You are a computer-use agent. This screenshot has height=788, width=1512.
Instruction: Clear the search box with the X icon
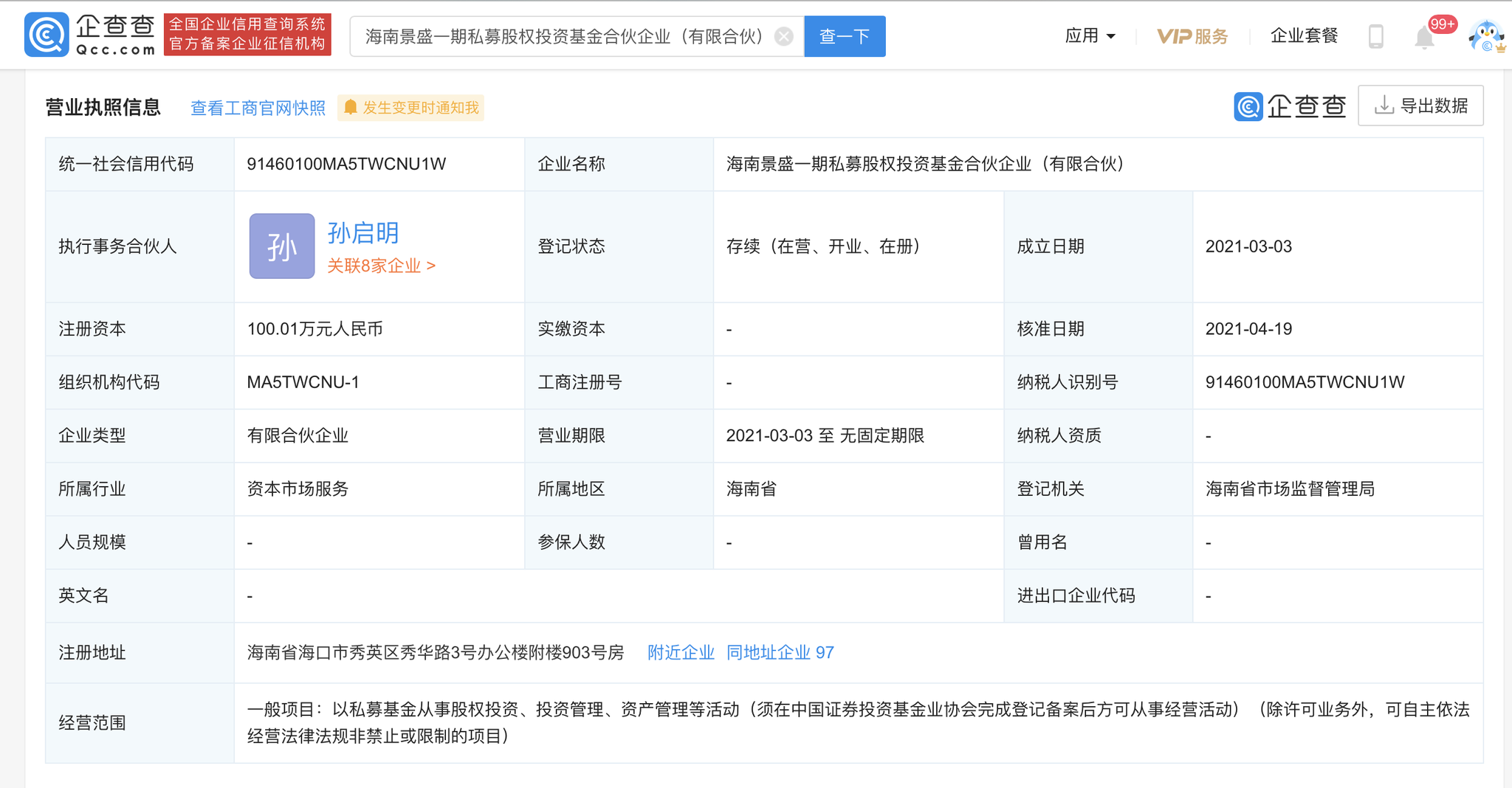tap(784, 36)
